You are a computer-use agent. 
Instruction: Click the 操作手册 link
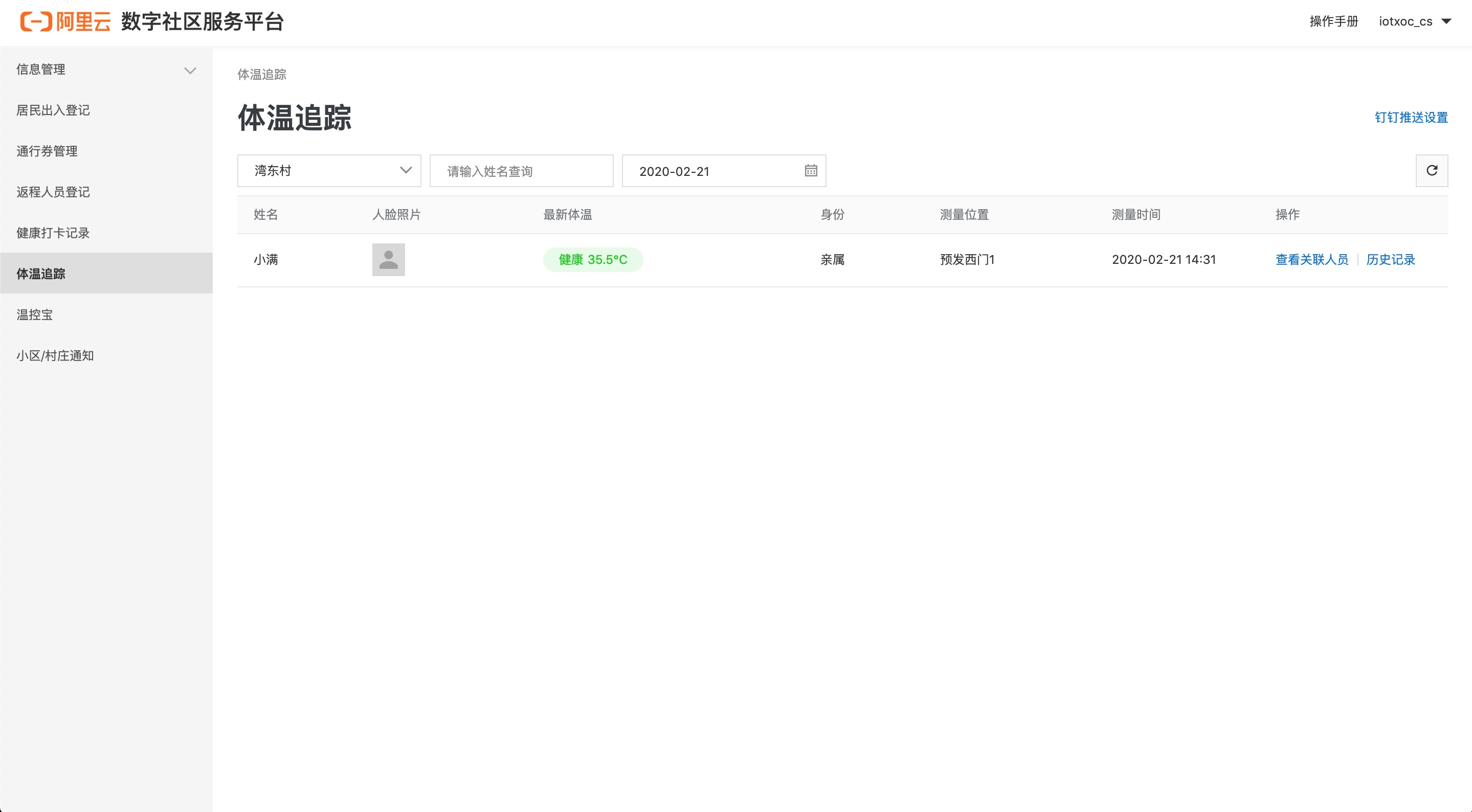(1334, 21)
